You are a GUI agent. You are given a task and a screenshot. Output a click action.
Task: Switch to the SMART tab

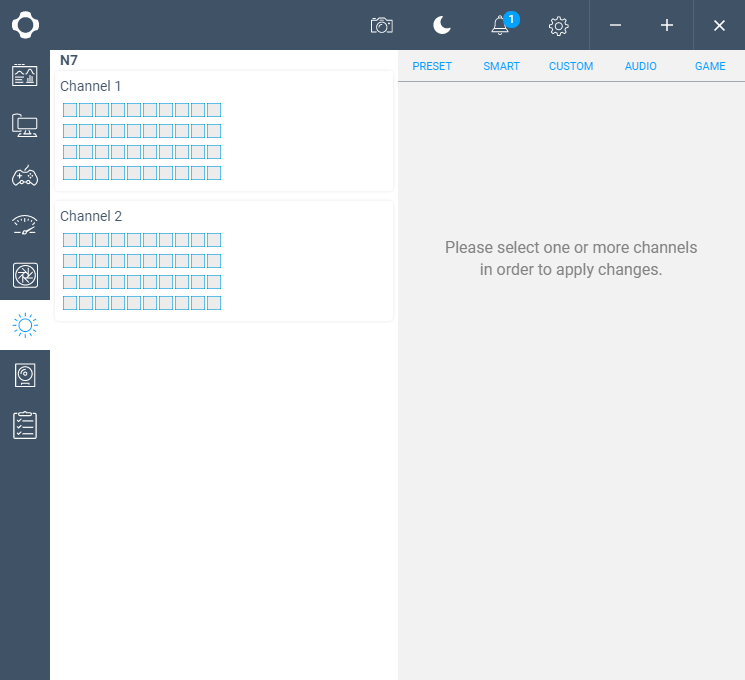point(501,66)
